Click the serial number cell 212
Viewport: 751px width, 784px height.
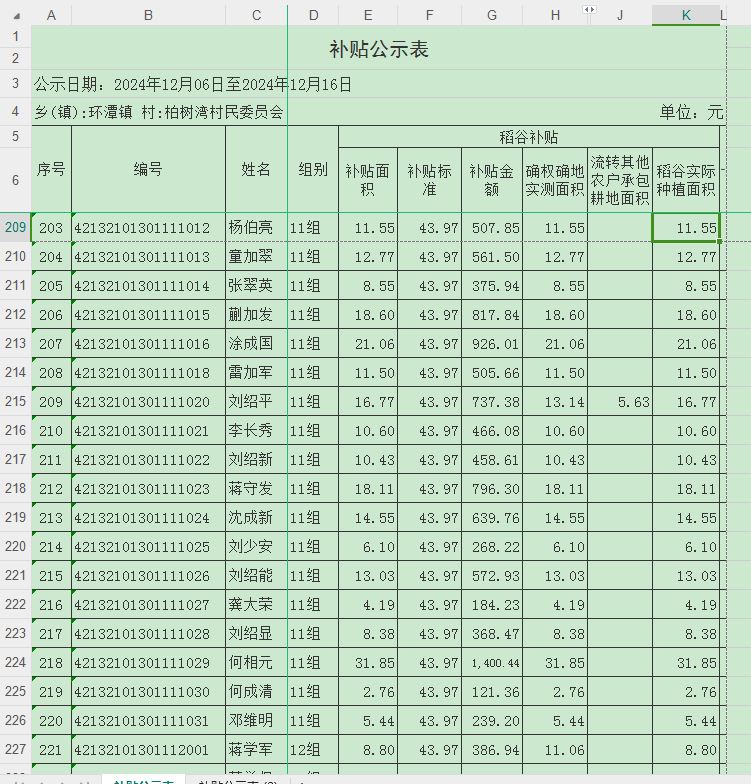(51, 488)
